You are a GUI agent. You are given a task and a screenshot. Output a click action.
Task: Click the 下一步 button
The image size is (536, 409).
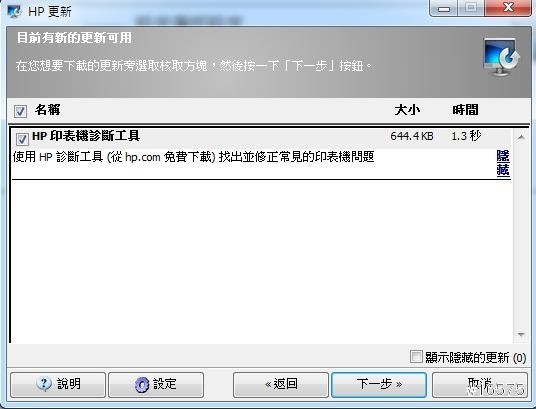pyautogui.click(x=379, y=384)
